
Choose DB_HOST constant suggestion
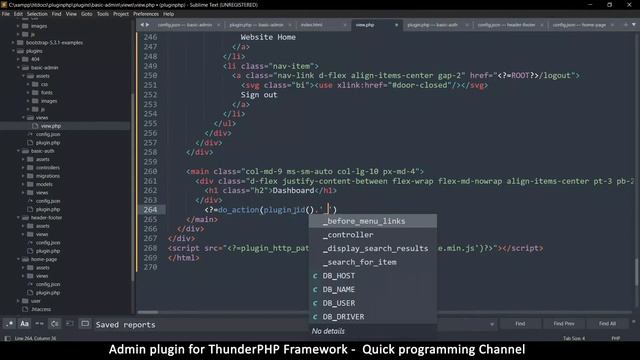[373, 276]
